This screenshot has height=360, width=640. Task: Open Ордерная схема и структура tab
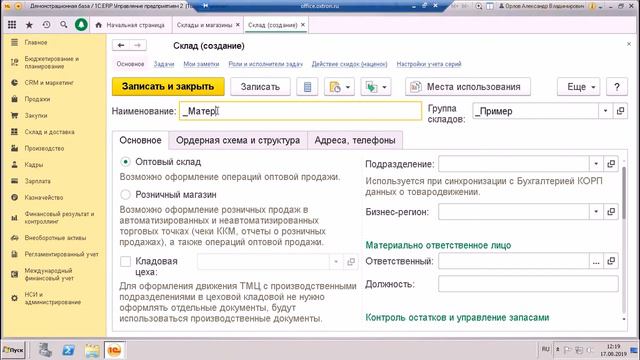point(238,140)
